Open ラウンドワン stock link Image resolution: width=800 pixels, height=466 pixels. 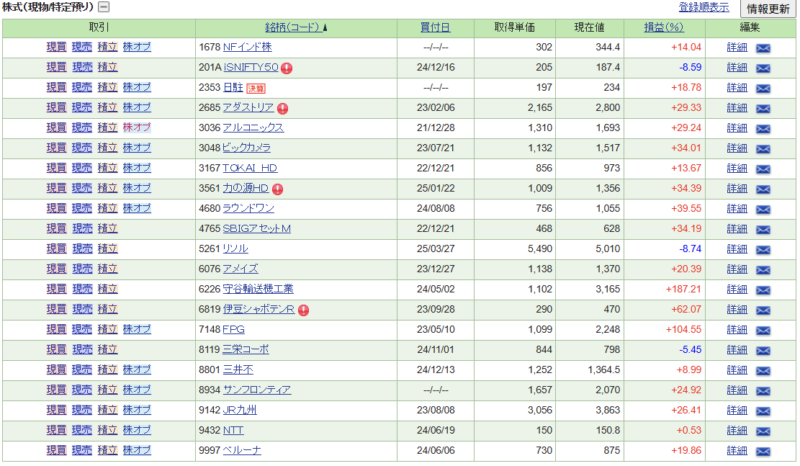tap(248, 208)
